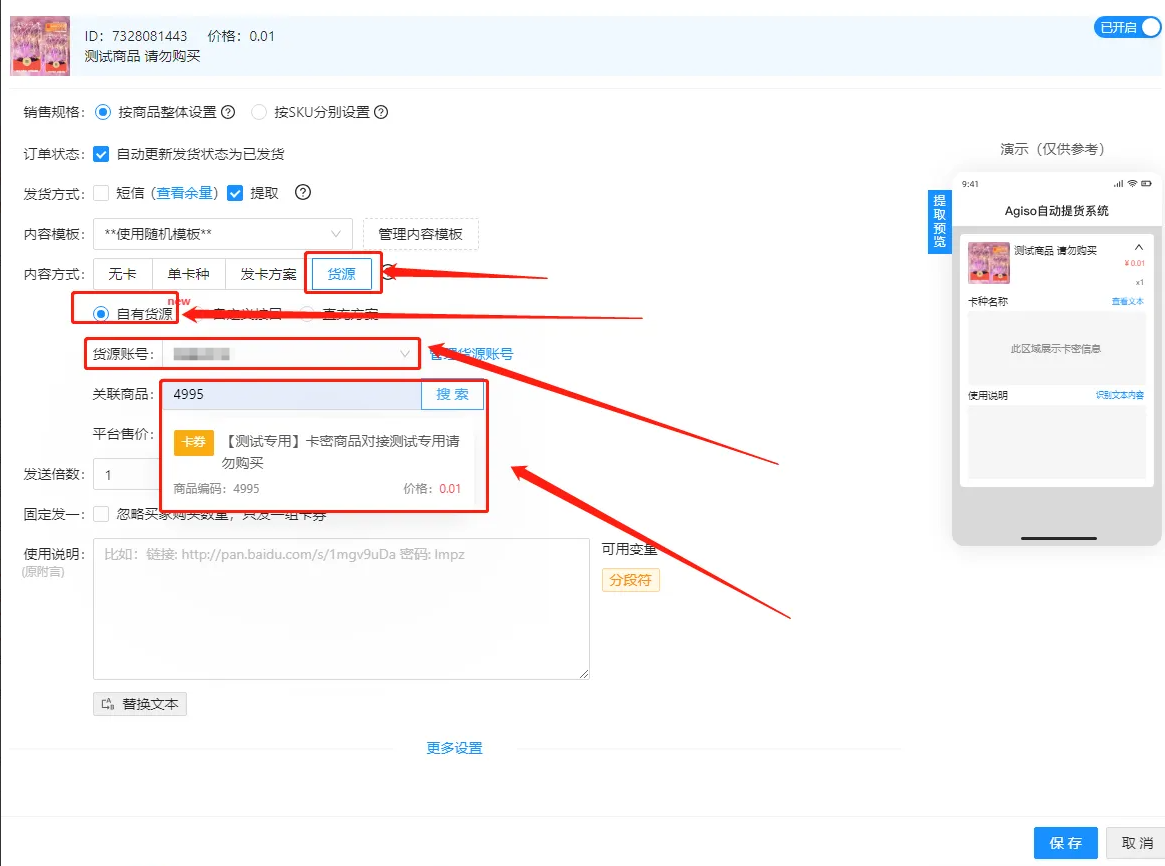Switch to the 发卡方案 tab
The width and height of the screenshot is (1165, 866).
point(266,273)
